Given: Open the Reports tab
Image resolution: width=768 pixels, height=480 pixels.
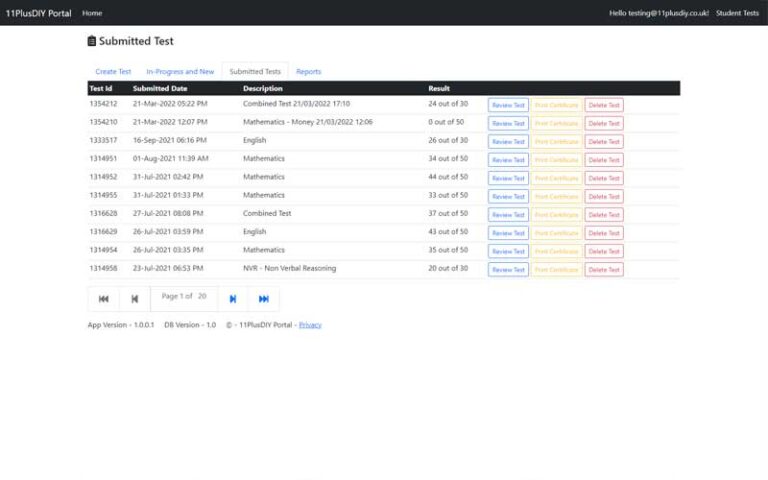Looking at the screenshot, I should 308,72.
